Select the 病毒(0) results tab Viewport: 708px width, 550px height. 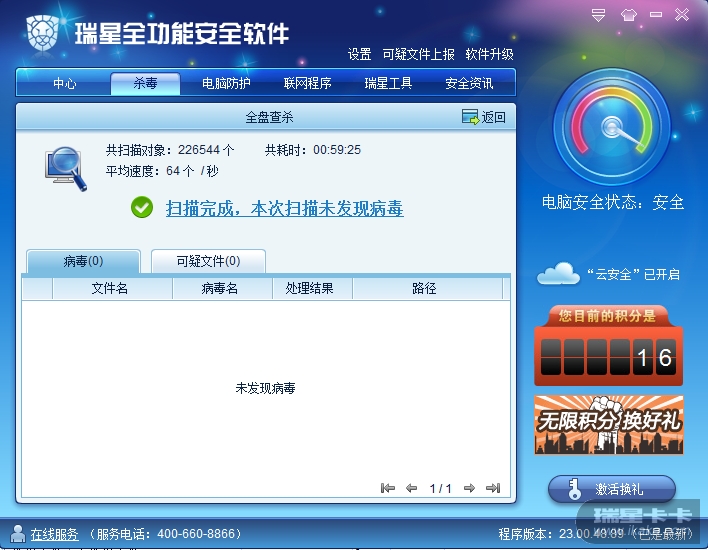pyautogui.click(x=84, y=261)
